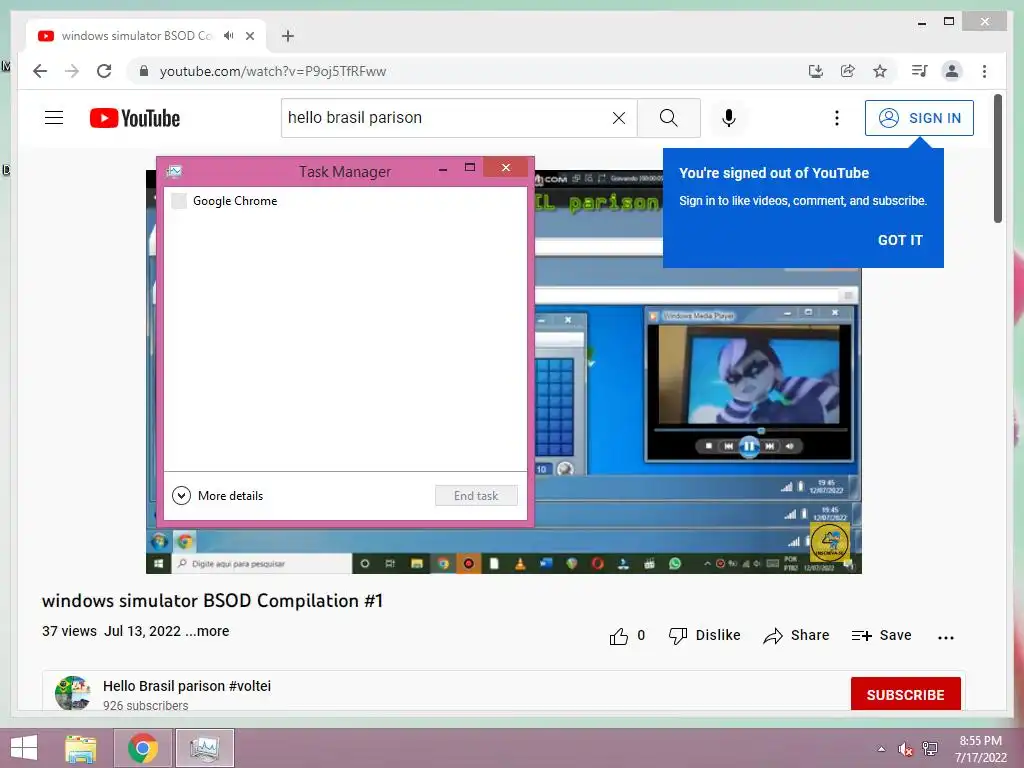Click the "926 subscribers" text
Viewport: 1024px width, 768px height.
pos(146,705)
